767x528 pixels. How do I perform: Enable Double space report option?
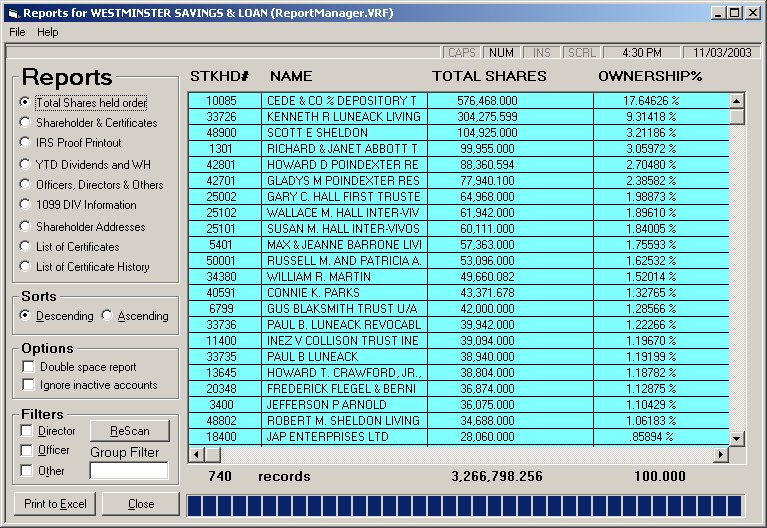28,367
